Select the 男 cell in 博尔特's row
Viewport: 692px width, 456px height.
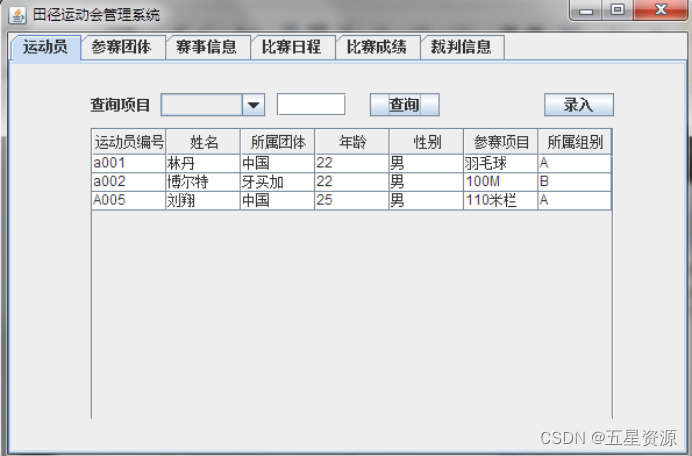427,182
